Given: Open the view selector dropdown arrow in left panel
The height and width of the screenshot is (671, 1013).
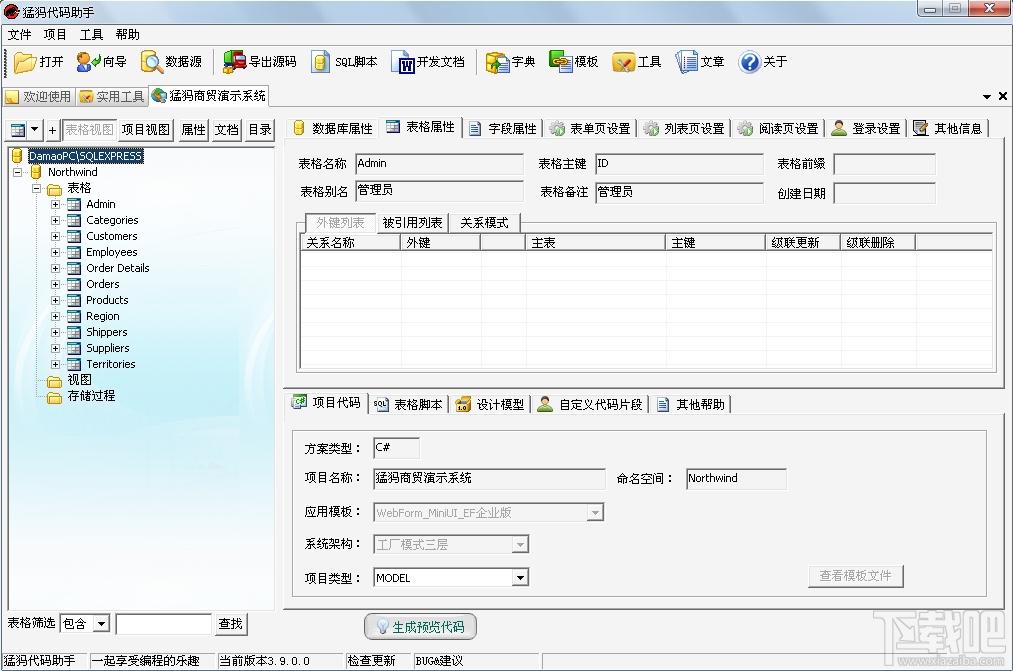Looking at the screenshot, I should click(35, 129).
